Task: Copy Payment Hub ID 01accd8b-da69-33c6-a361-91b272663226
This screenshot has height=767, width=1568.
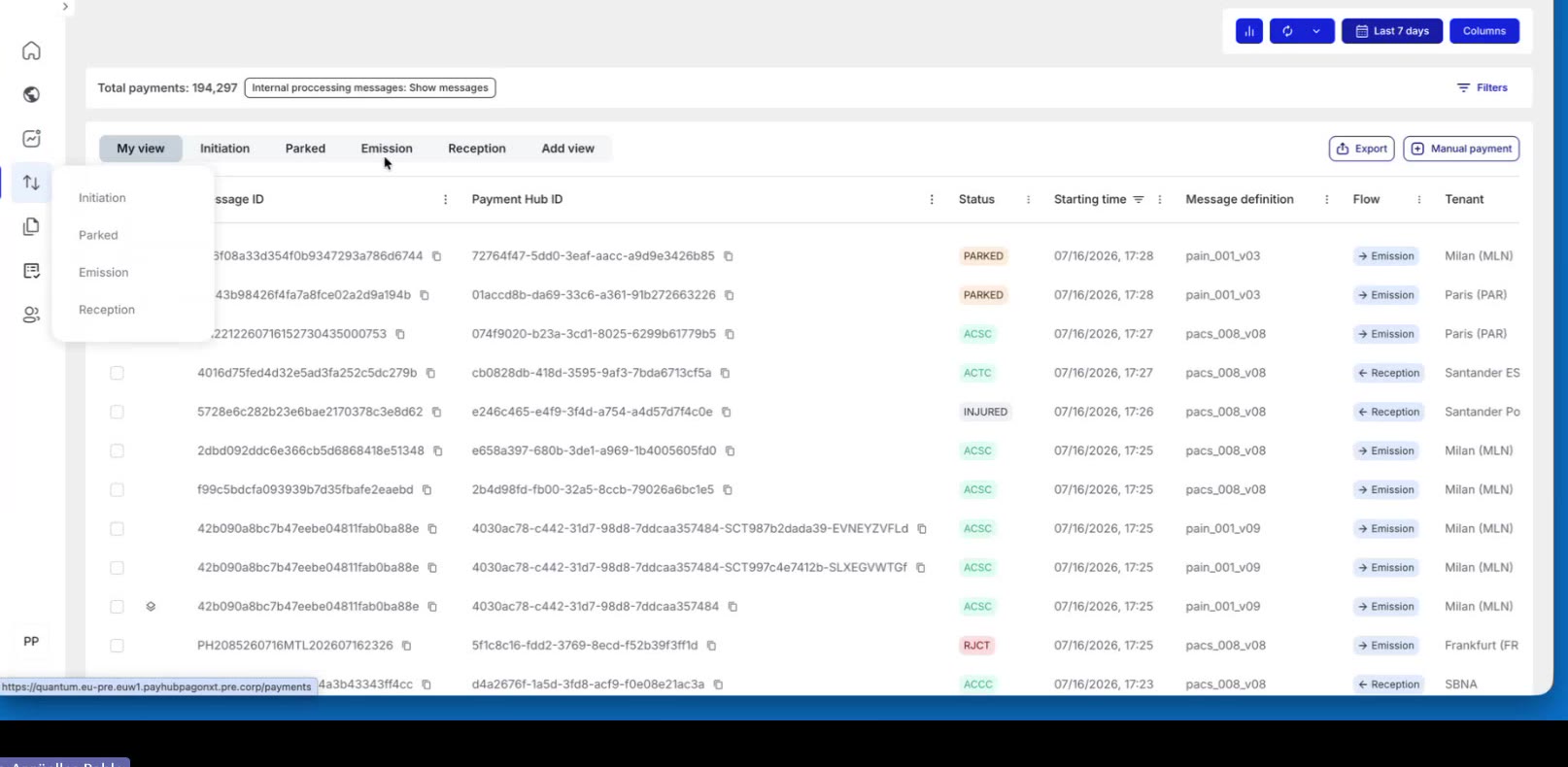Action: [x=729, y=295]
